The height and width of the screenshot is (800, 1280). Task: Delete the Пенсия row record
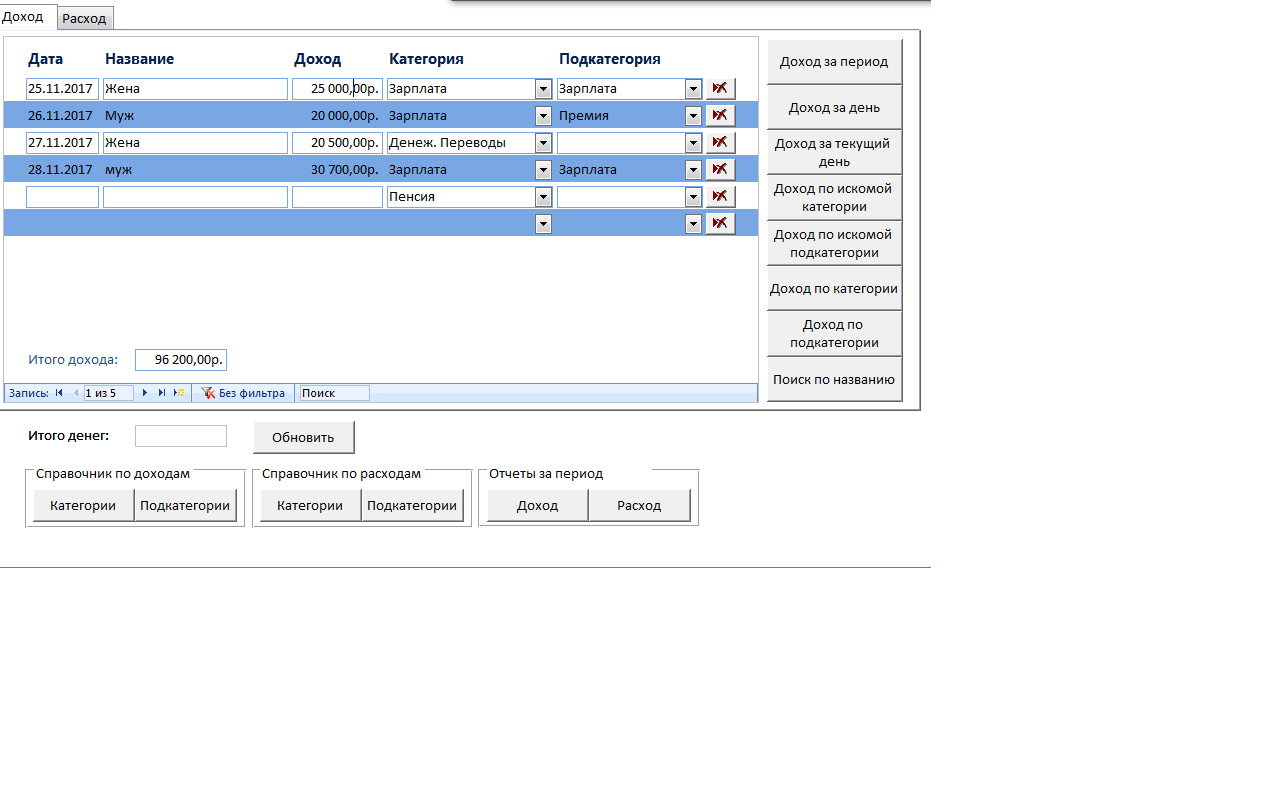pos(720,196)
